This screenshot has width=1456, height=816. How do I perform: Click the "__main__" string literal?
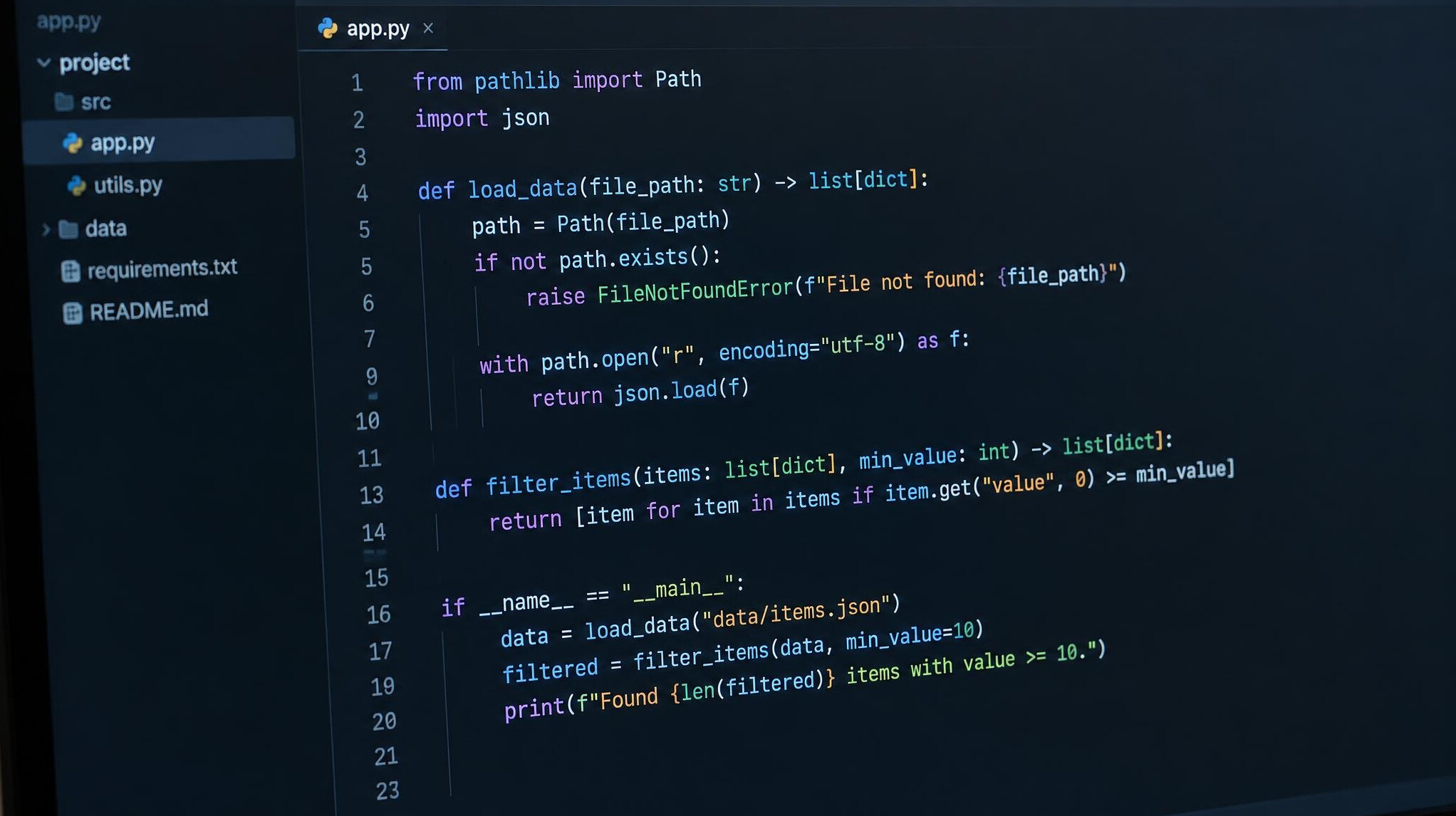click(x=677, y=588)
